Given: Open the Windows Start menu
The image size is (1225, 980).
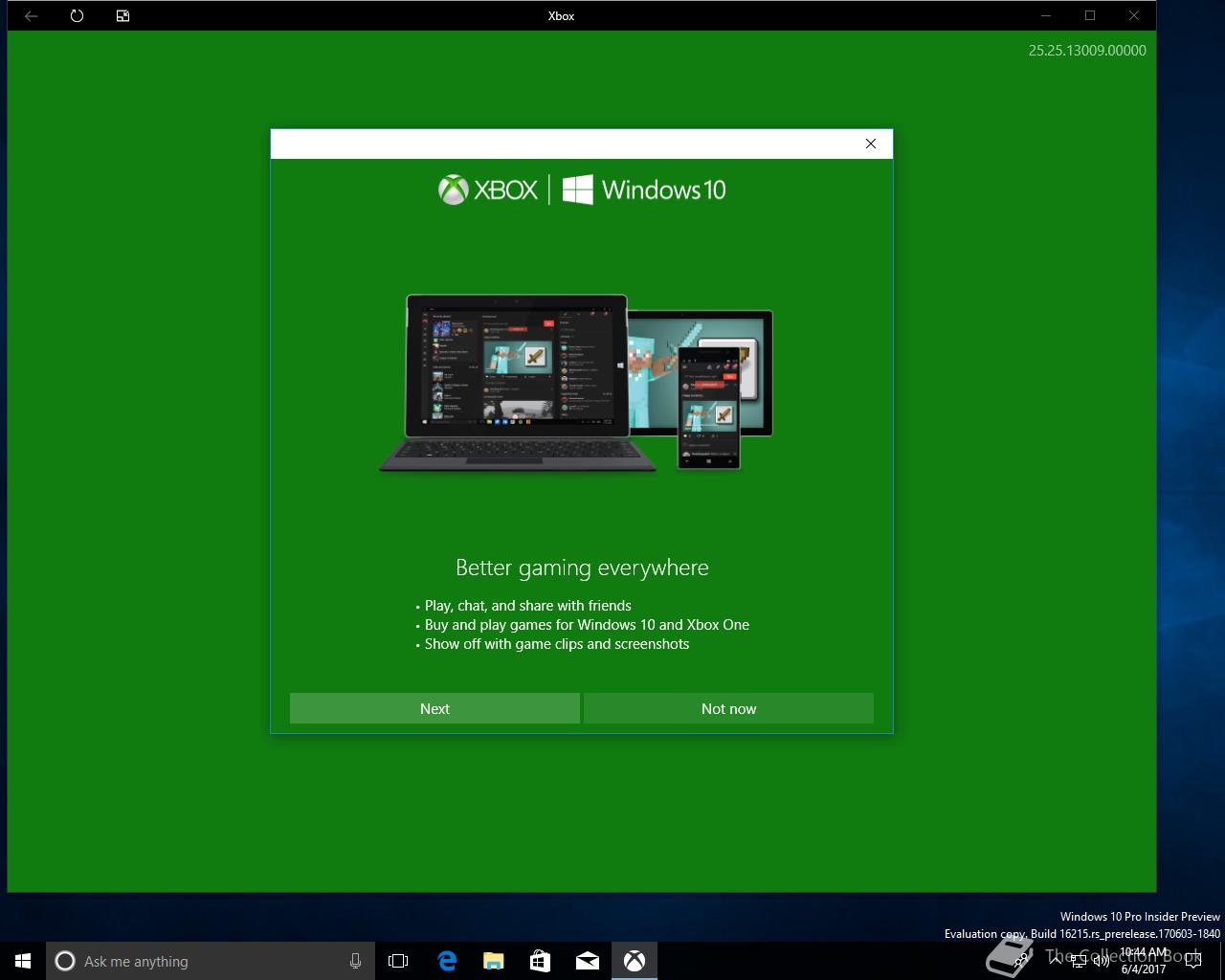Looking at the screenshot, I should (x=23, y=961).
